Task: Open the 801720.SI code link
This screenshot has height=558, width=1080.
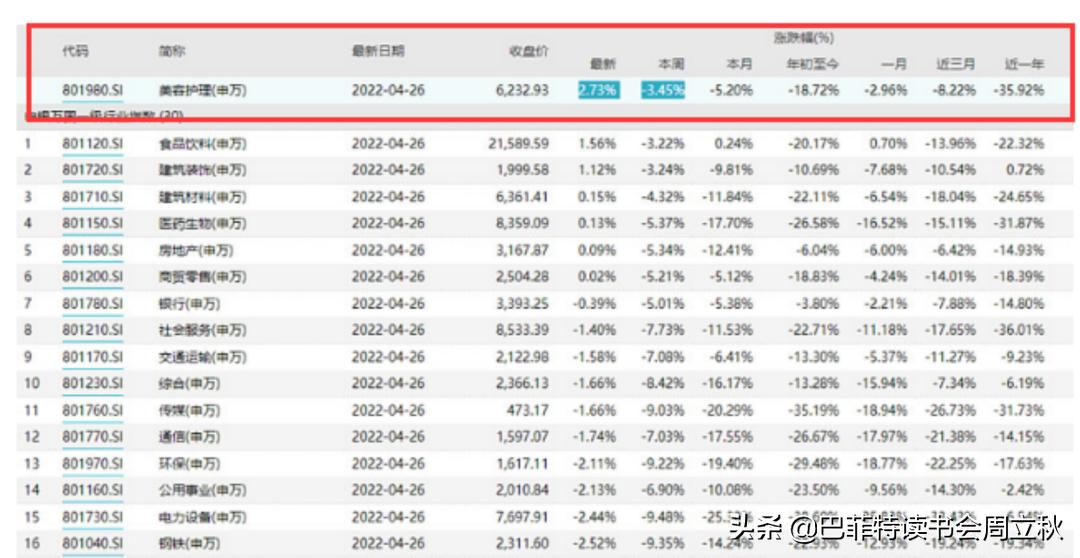Action: tap(92, 170)
